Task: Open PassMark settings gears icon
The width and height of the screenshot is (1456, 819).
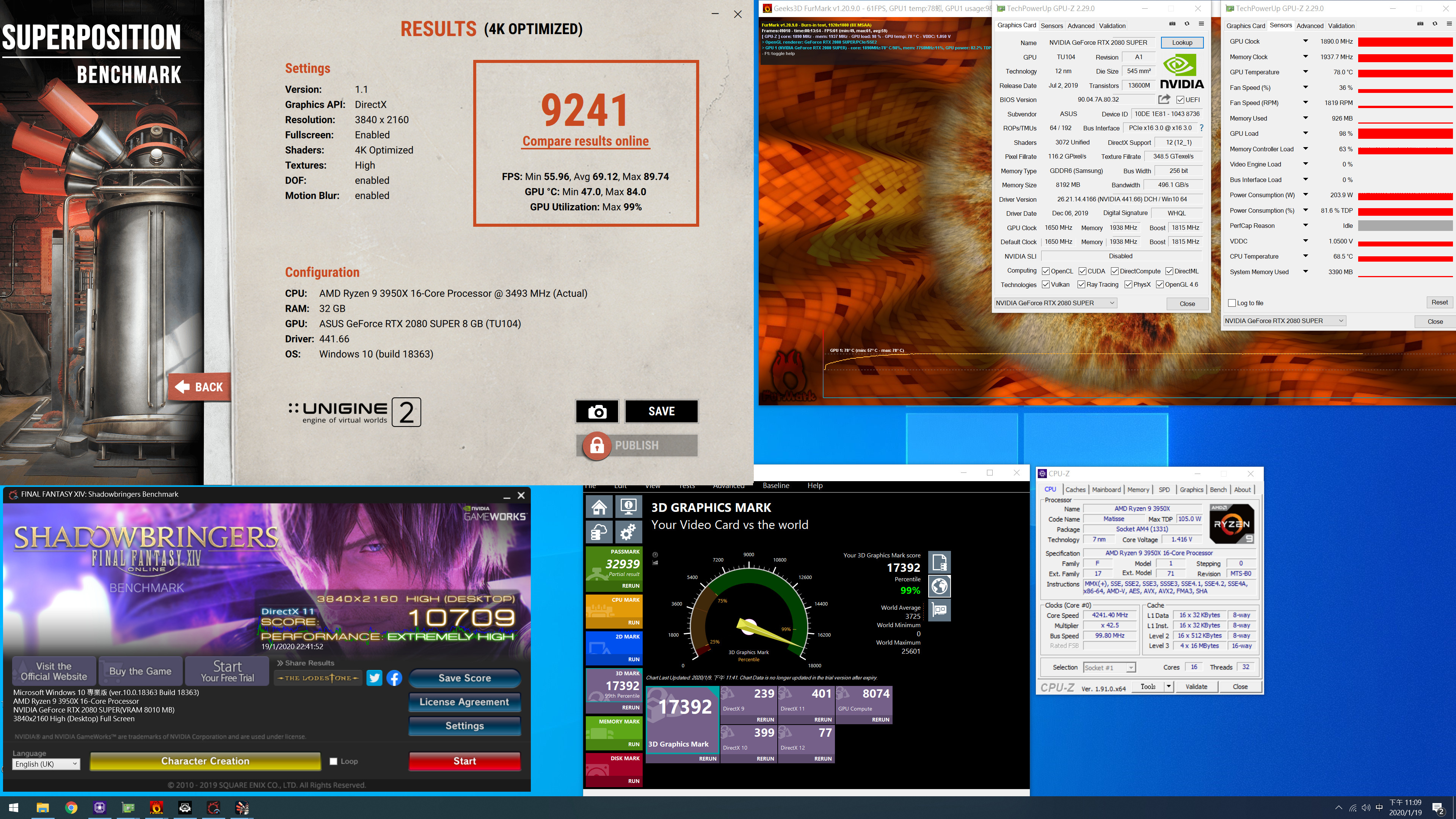Action: tap(628, 532)
